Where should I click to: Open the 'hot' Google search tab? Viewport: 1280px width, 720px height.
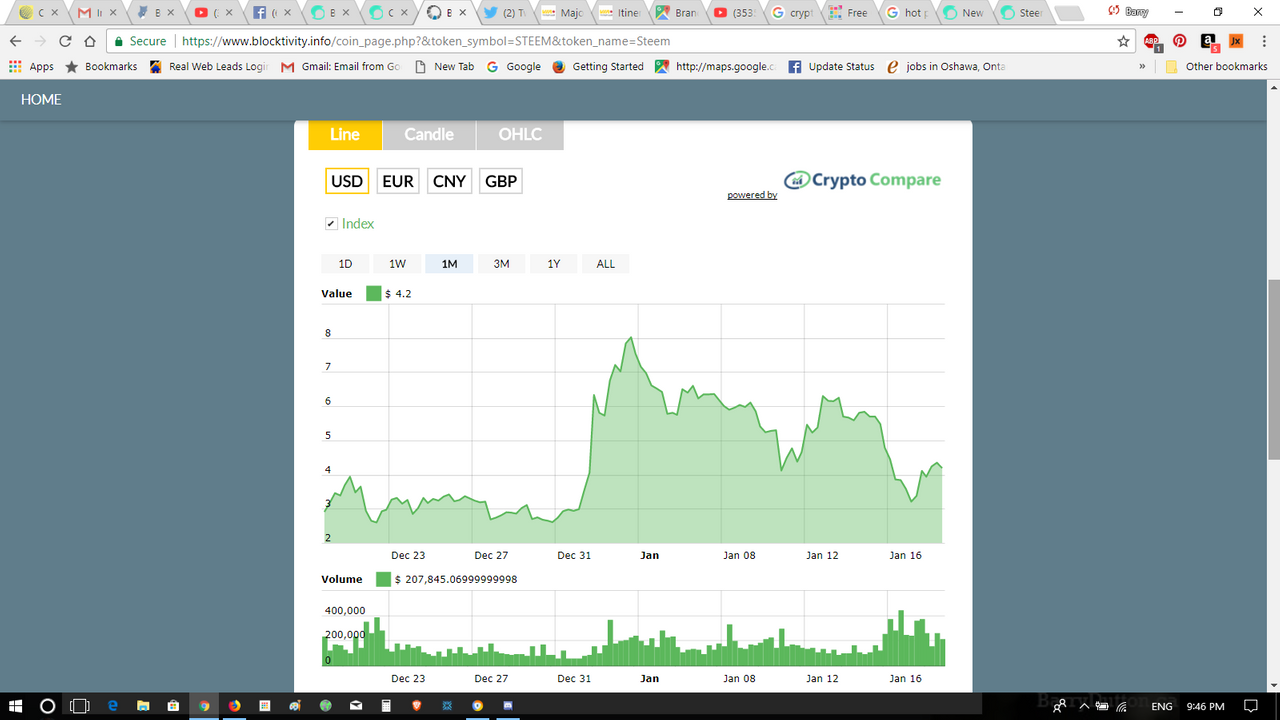(x=909, y=13)
